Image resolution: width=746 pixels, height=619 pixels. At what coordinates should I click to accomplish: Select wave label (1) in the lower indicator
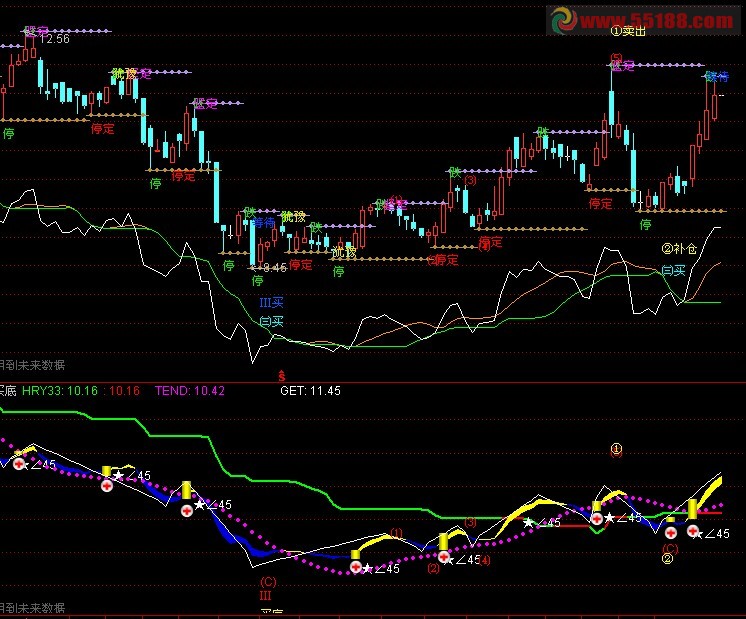coord(396,532)
